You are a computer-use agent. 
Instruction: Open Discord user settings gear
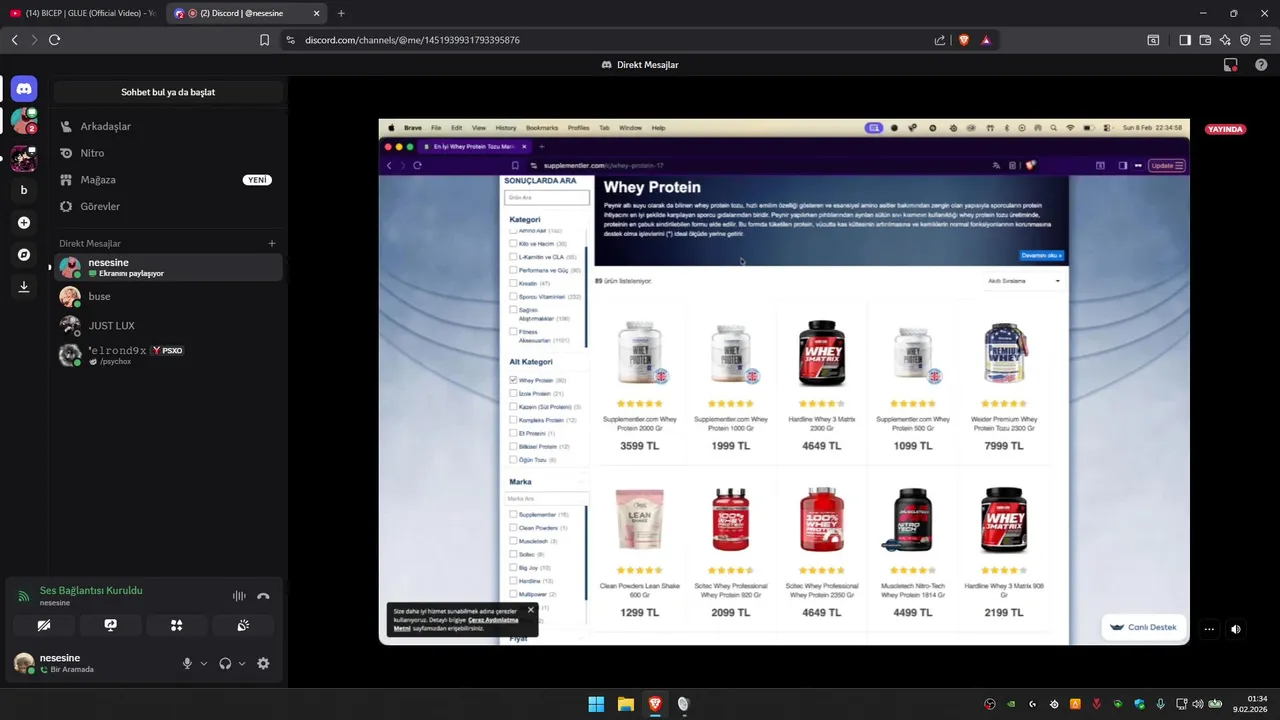[263, 663]
